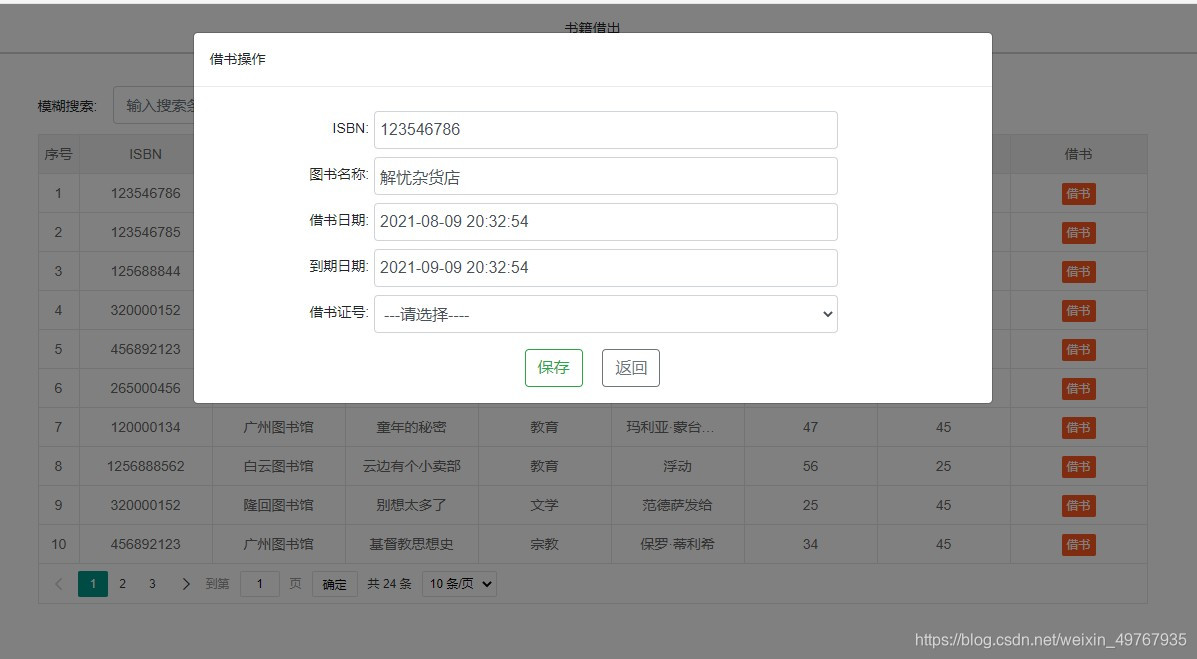Click the 童年的秘密 book title cell
Viewport: 1197px width, 659px height.
[x=411, y=428]
